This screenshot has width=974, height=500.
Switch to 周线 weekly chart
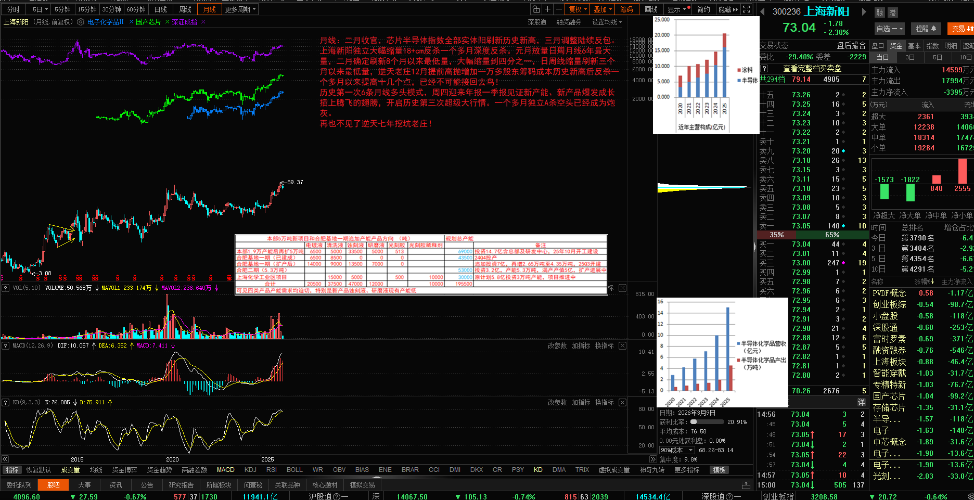coord(184,9)
